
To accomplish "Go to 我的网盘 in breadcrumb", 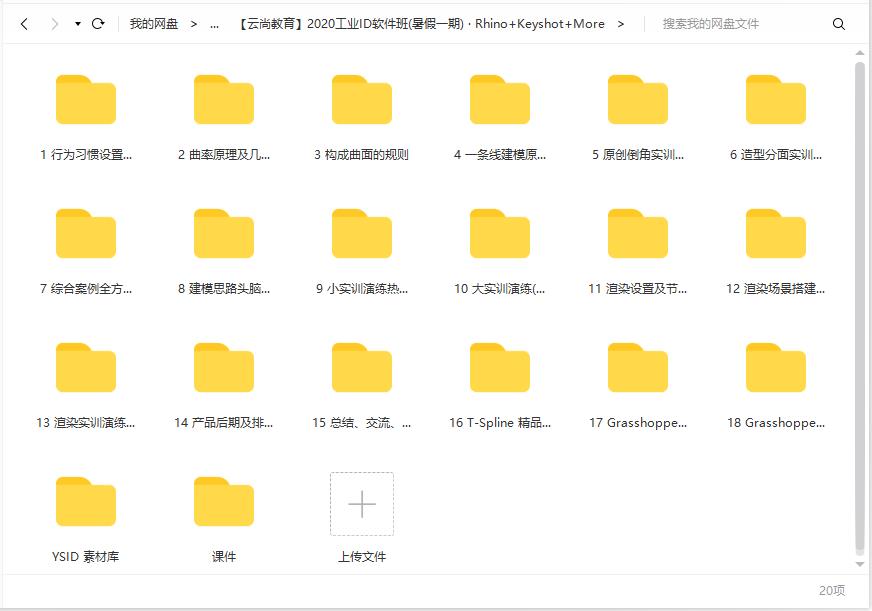I will pos(154,24).
